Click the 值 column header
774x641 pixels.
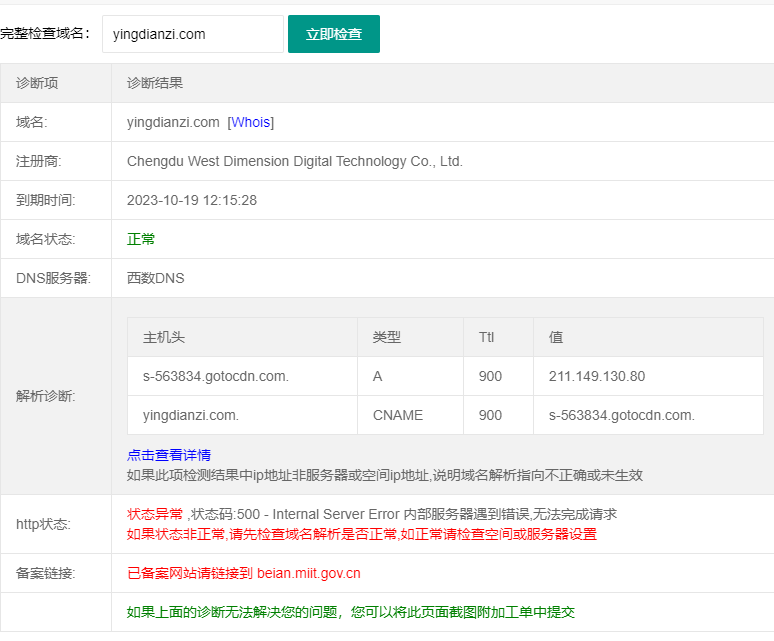coord(556,337)
